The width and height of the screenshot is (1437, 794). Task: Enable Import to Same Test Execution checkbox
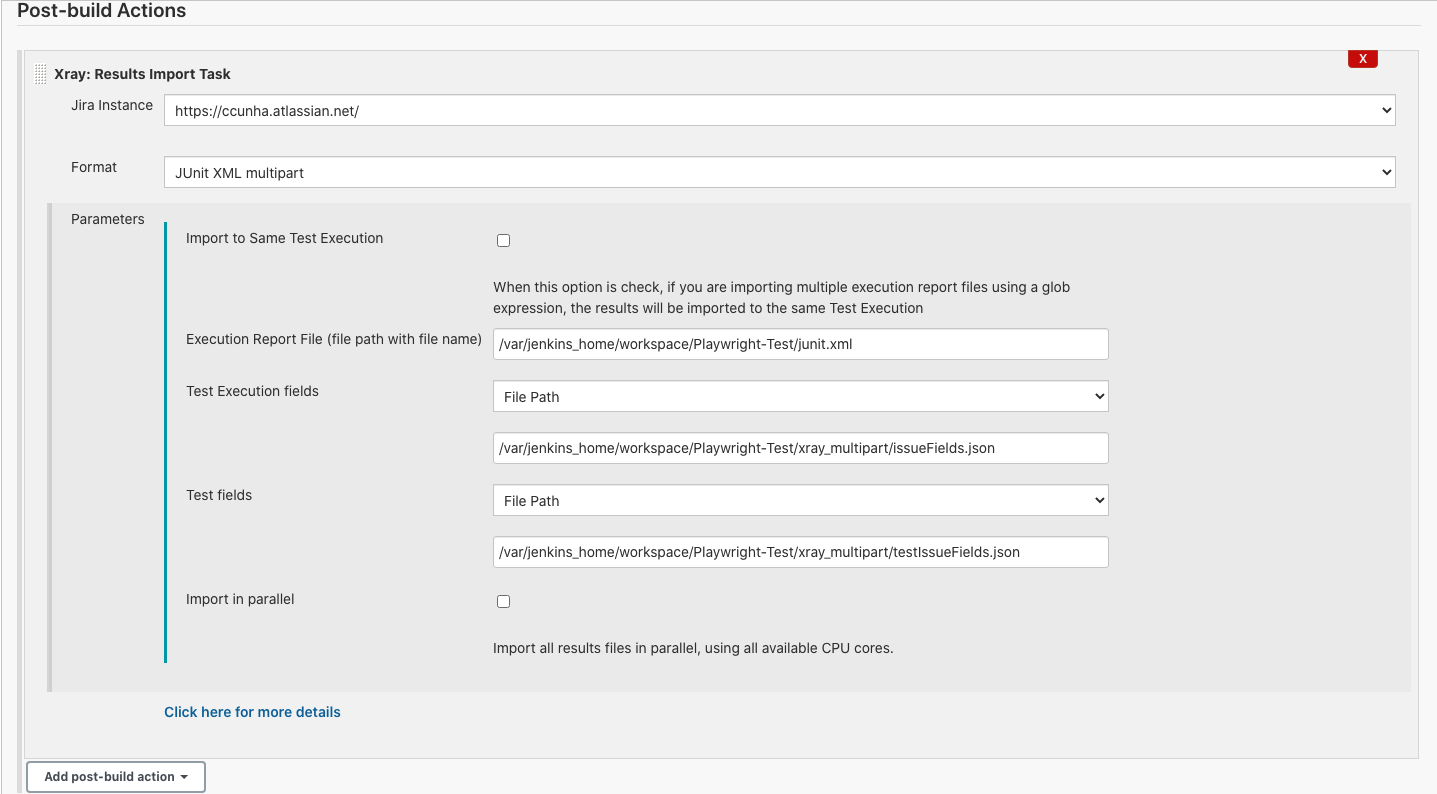pos(503,240)
